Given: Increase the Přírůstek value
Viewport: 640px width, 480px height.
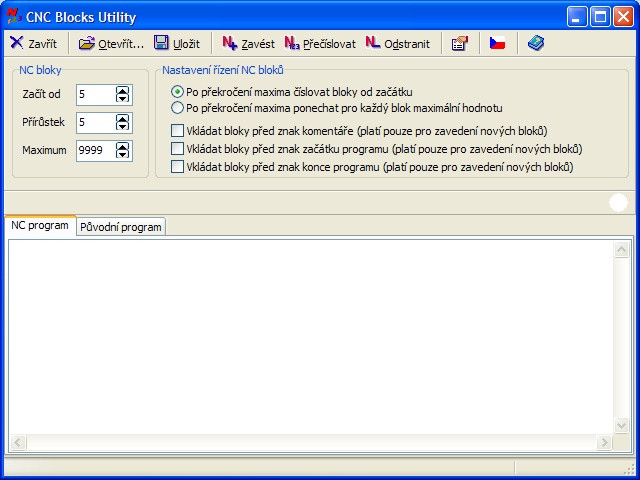Looking at the screenshot, I should click(122, 118).
